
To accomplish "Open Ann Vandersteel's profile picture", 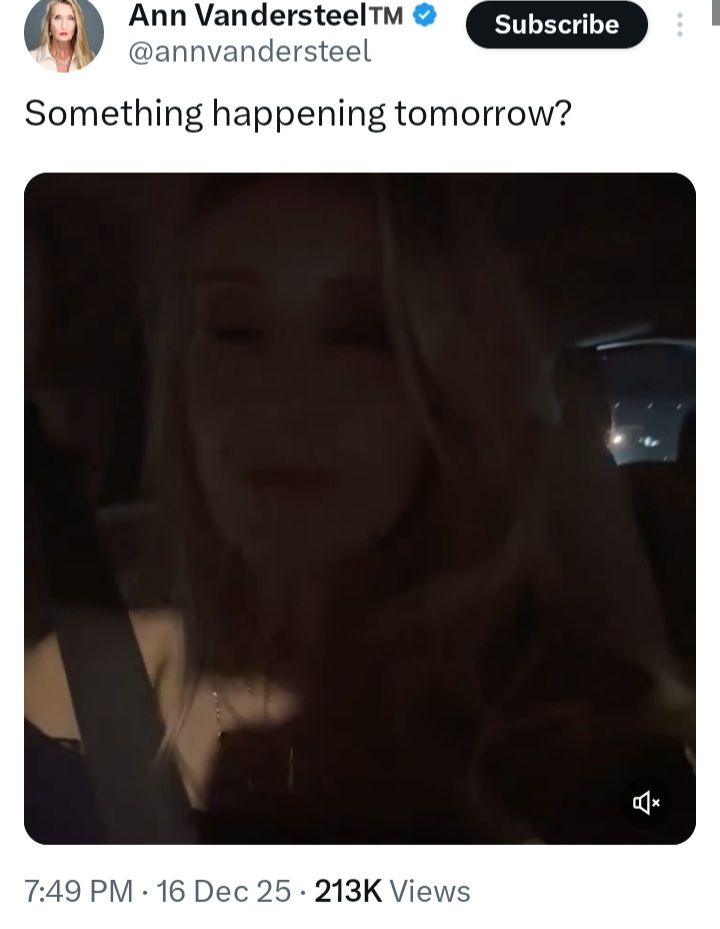I will pos(63,34).
